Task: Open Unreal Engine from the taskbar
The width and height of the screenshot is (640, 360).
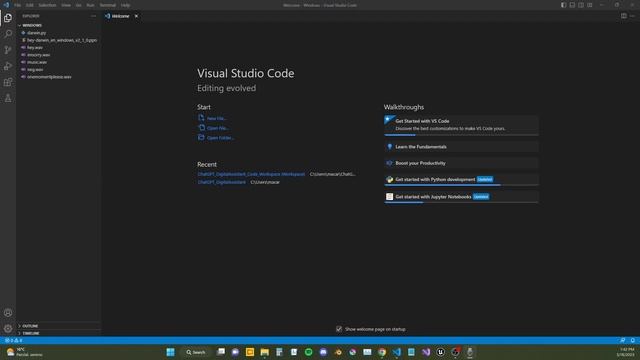Action: [440, 352]
